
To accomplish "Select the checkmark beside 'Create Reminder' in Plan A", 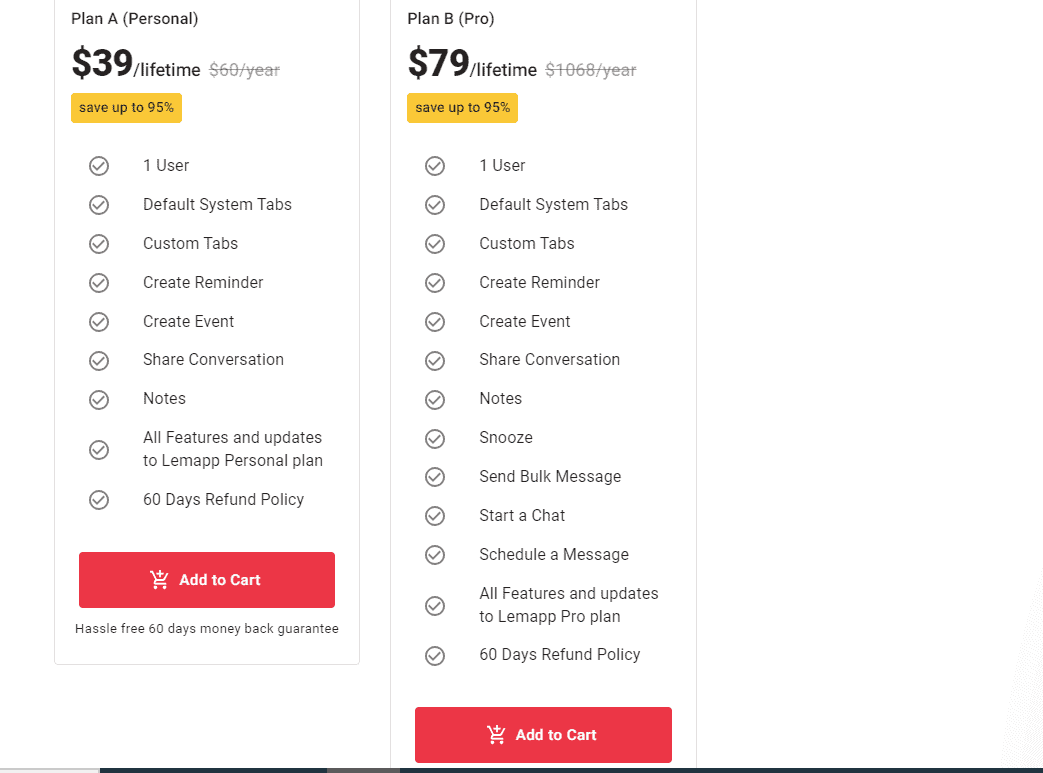I will [99, 282].
